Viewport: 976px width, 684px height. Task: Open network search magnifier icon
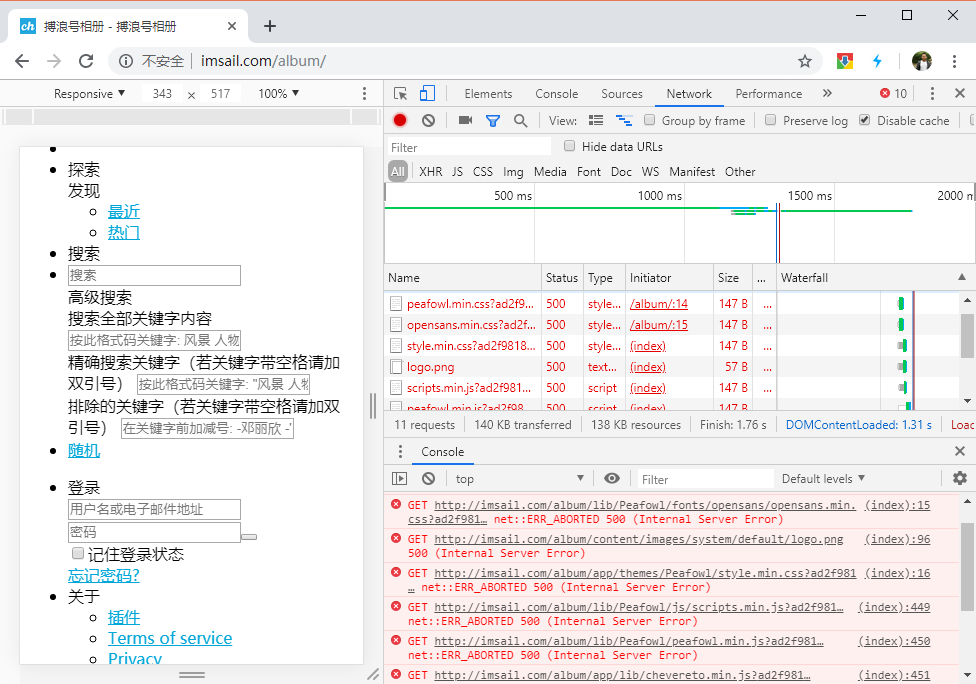pyautogui.click(x=520, y=120)
